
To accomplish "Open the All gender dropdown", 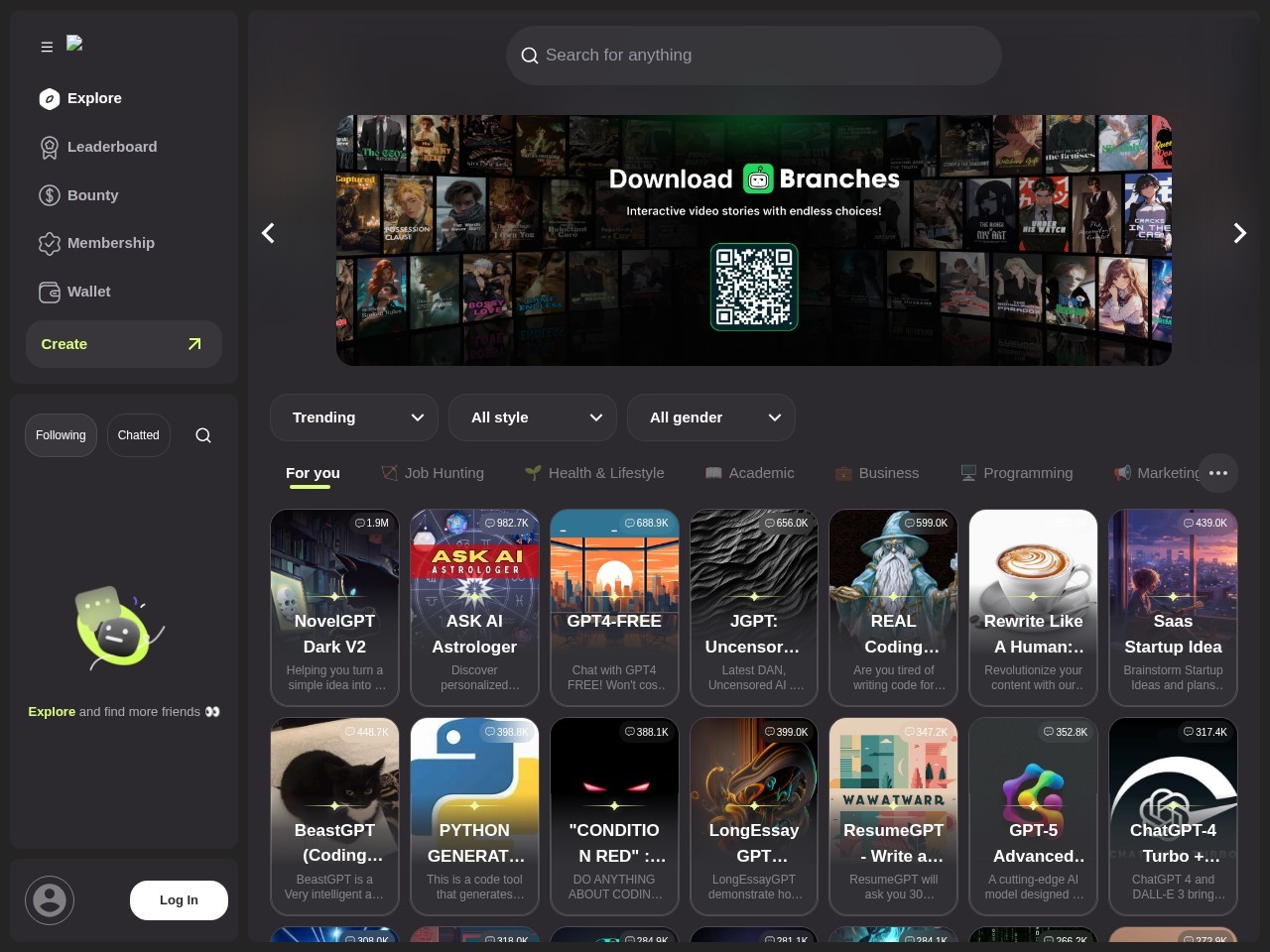I will point(711,417).
